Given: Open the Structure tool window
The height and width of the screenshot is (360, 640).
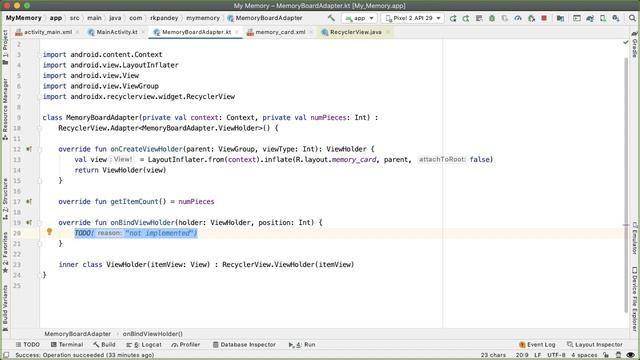Looking at the screenshot, I should [x=5, y=199].
